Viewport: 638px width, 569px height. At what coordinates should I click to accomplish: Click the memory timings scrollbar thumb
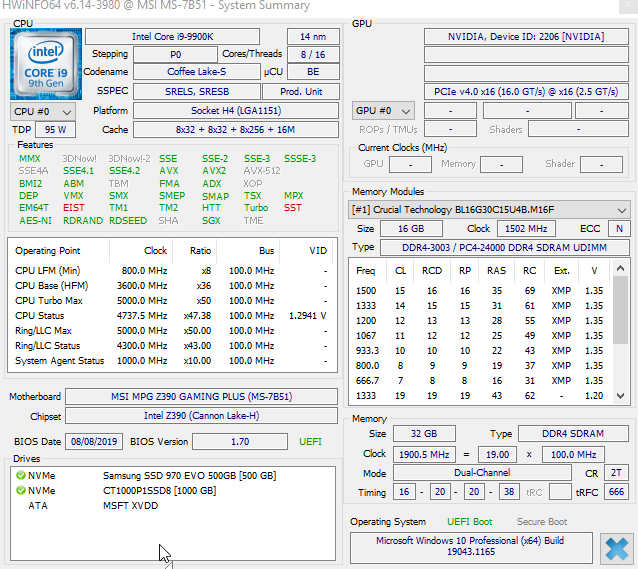tap(620, 310)
